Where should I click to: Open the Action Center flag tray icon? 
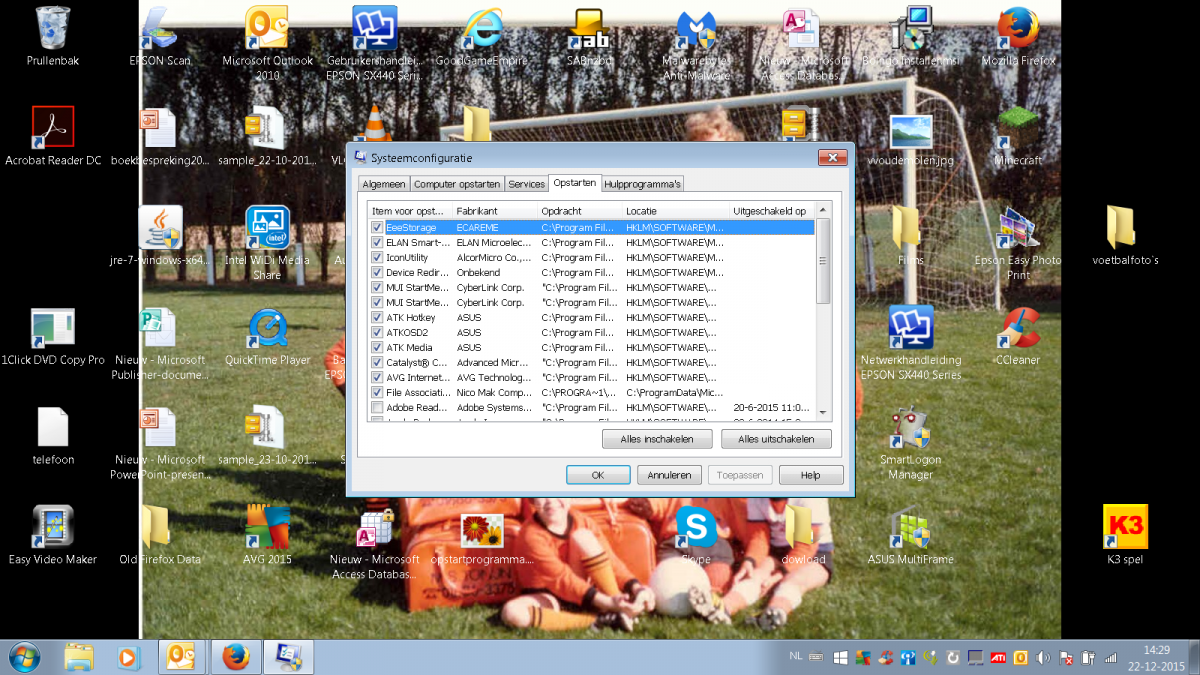point(1066,658)
